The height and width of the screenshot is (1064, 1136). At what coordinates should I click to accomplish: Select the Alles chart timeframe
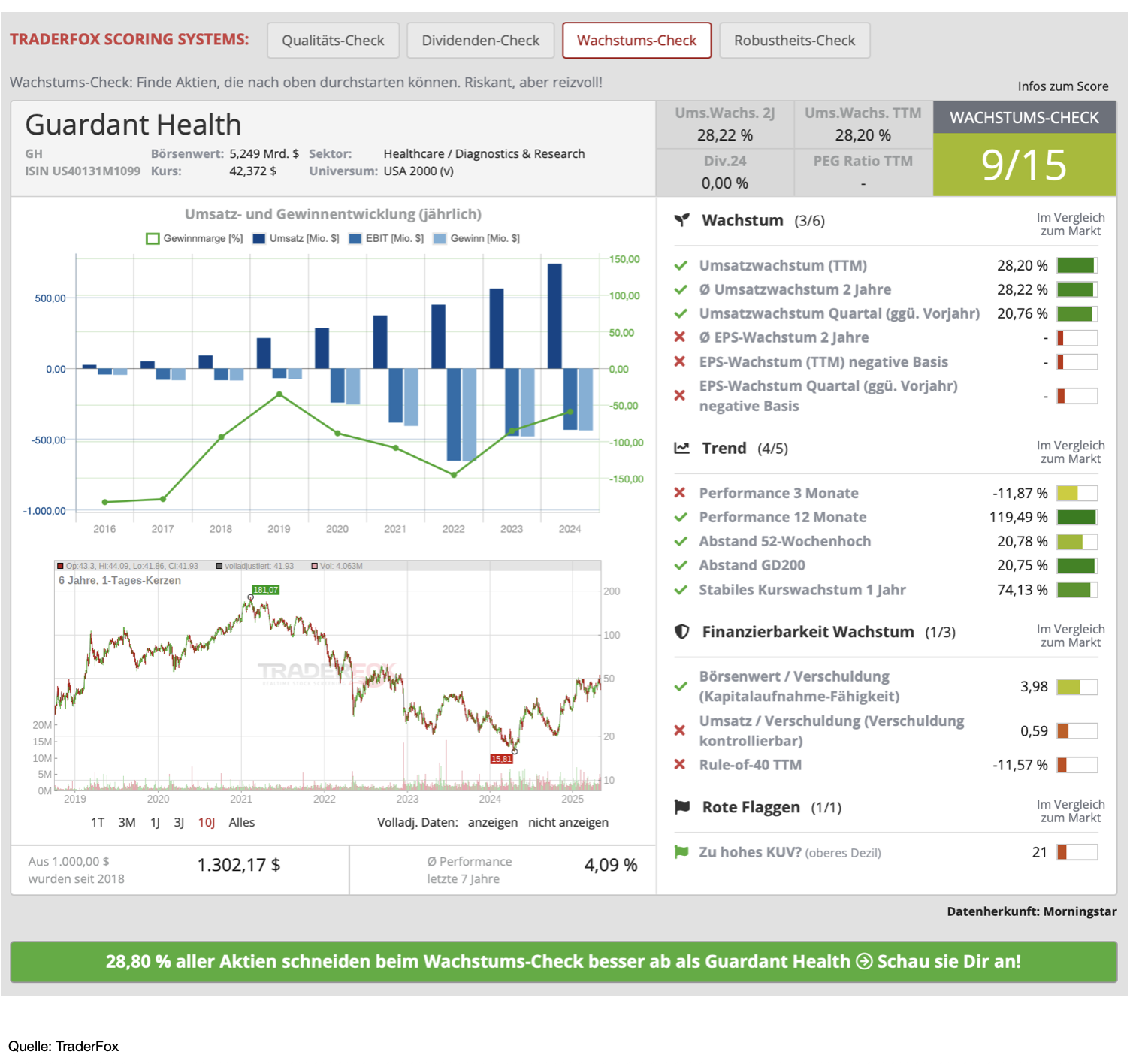tap(242, 822)
